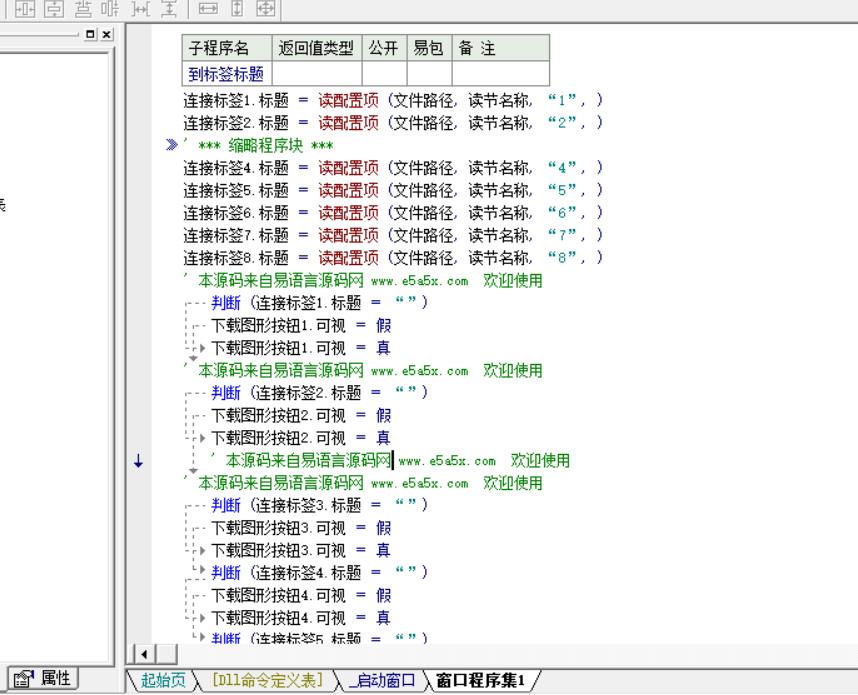The height and width of the screenshot is (695, 858).
Task: Click the 缩略程序块 comment line
Action: click(258, 145)
